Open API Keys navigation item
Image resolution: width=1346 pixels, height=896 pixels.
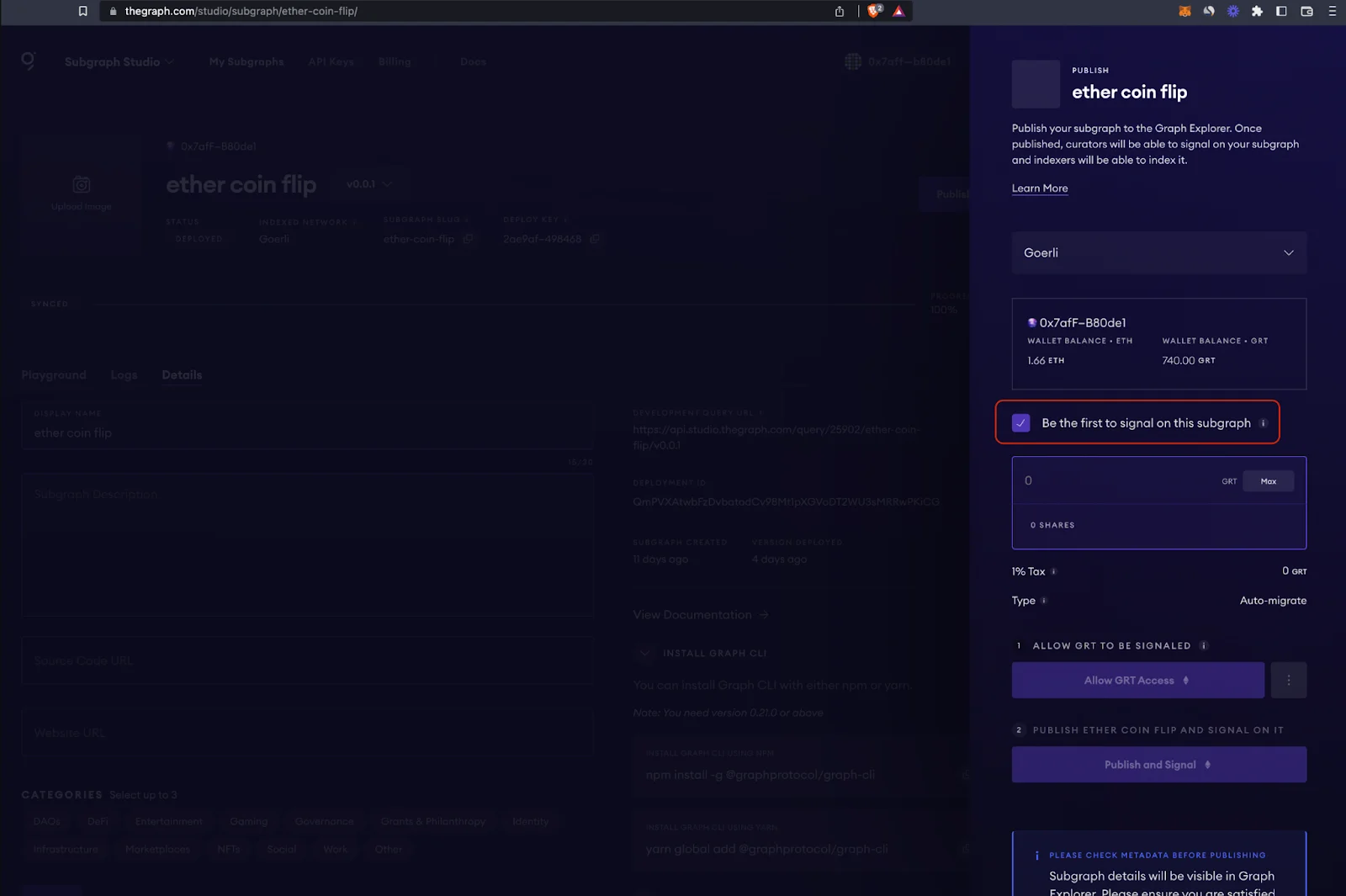pyautogui.click(x=331, y=61)
